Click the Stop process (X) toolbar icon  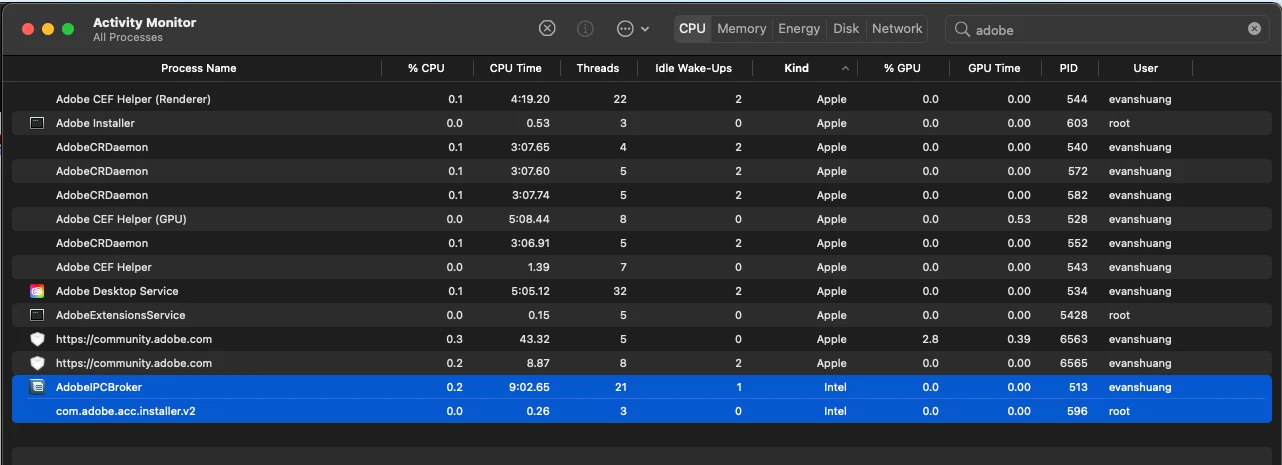click(x=547, y=29)
